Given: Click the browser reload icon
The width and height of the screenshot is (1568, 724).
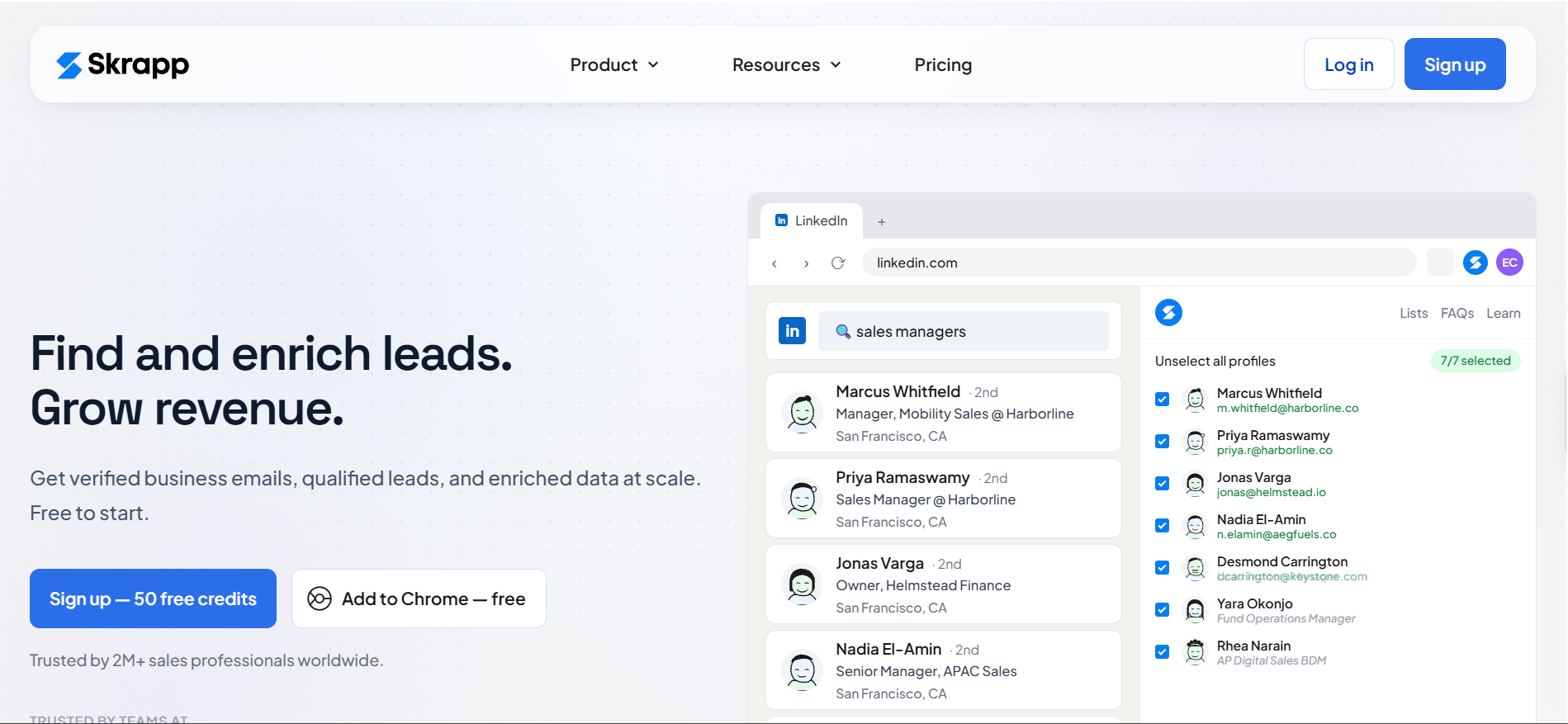Looking at the screenshot, I should [838, 263].
